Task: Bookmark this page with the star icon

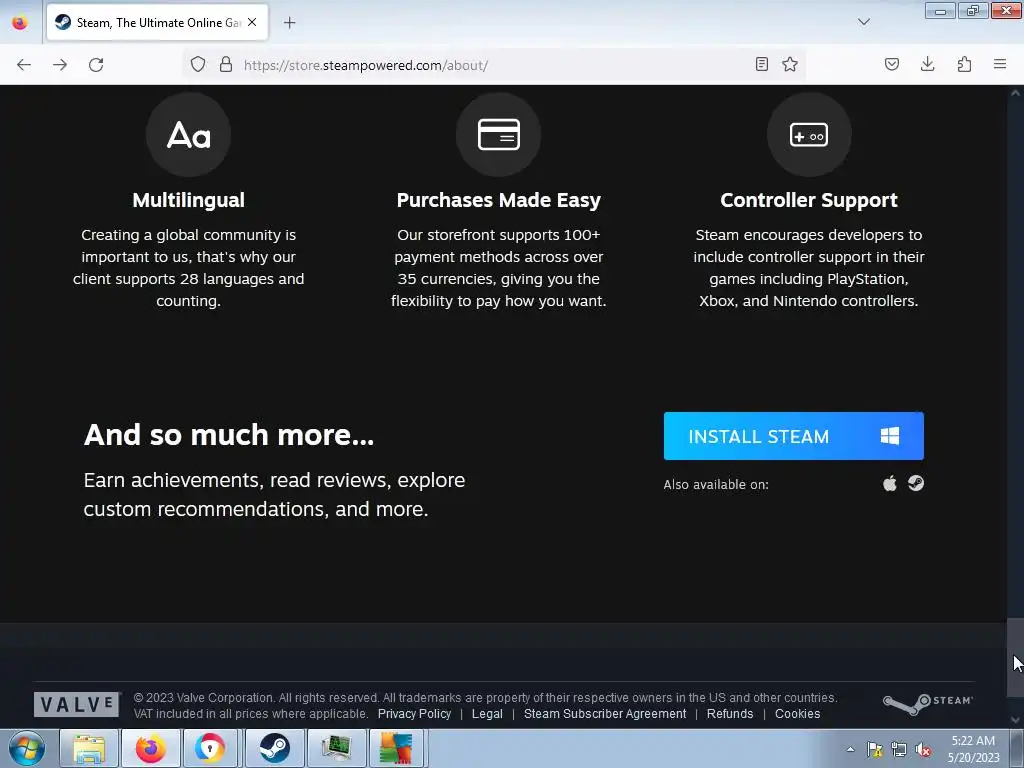Action: click(790, 65)
